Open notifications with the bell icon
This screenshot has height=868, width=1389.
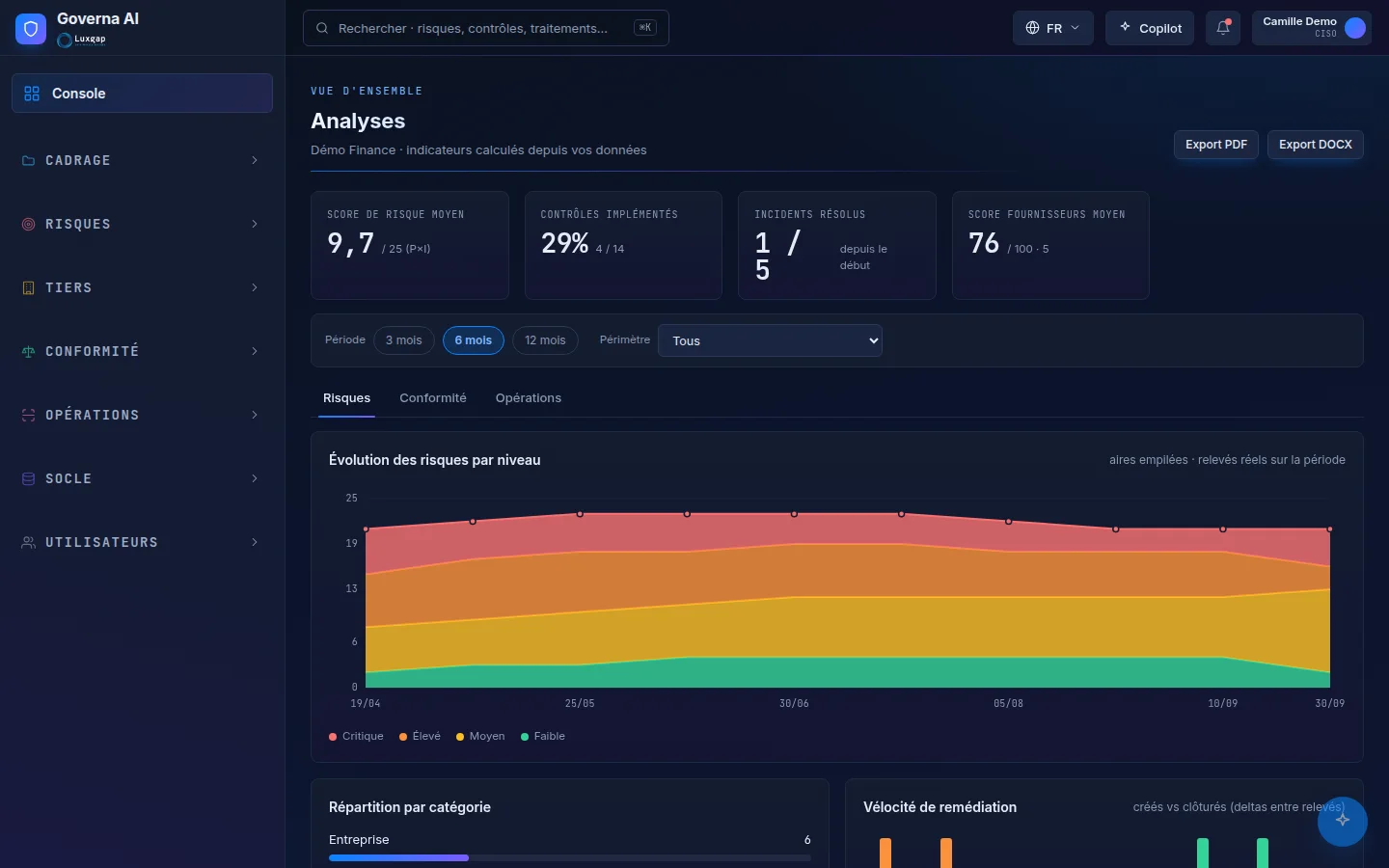pyautogui.click(x=1223, y=28)
